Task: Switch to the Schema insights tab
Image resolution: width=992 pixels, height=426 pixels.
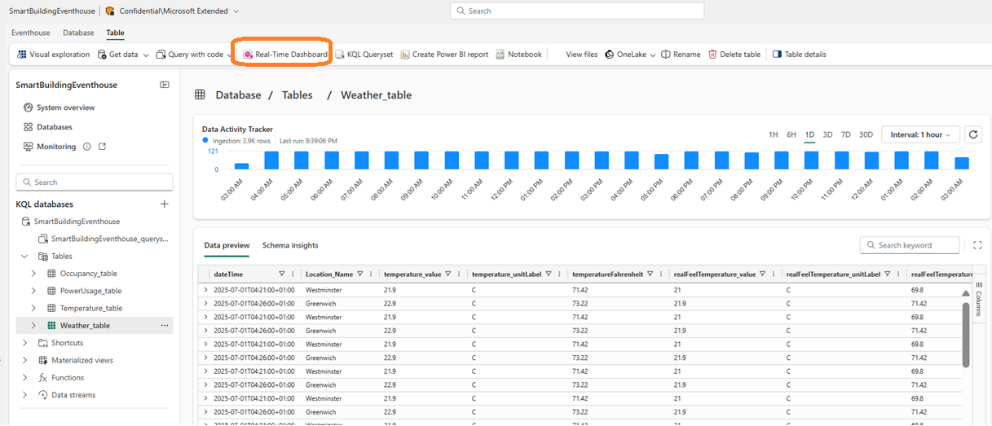Action: point(290,245)
